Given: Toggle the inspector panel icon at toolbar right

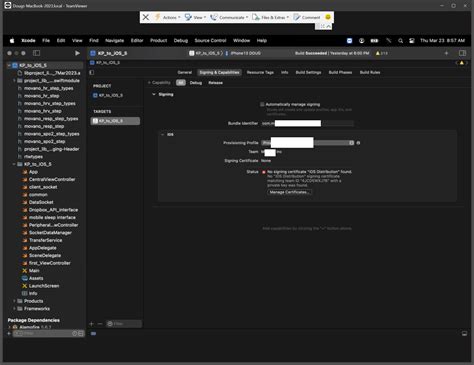Looking at the screenshot, I should coord(462,53).
